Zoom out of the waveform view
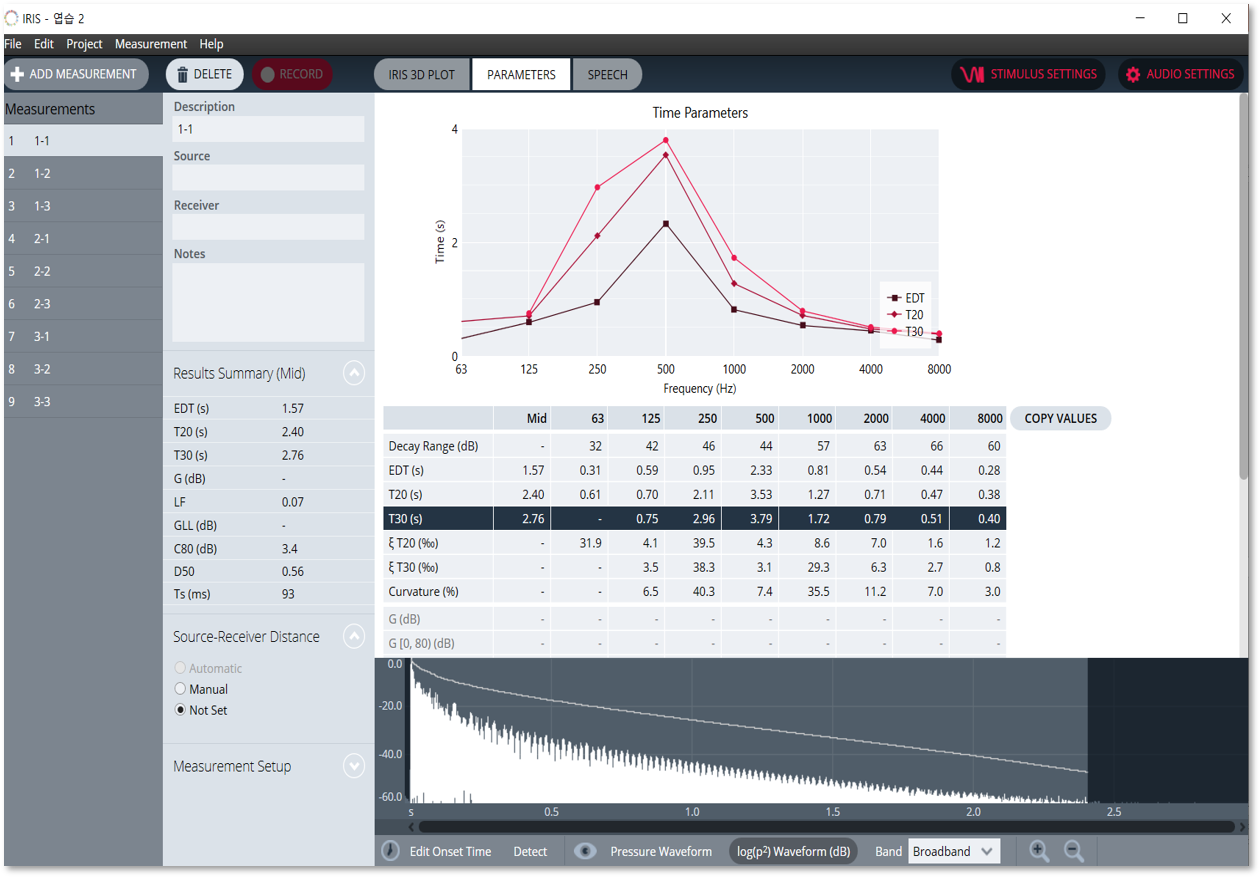 pyautogui.click(x=1074, y=851)
